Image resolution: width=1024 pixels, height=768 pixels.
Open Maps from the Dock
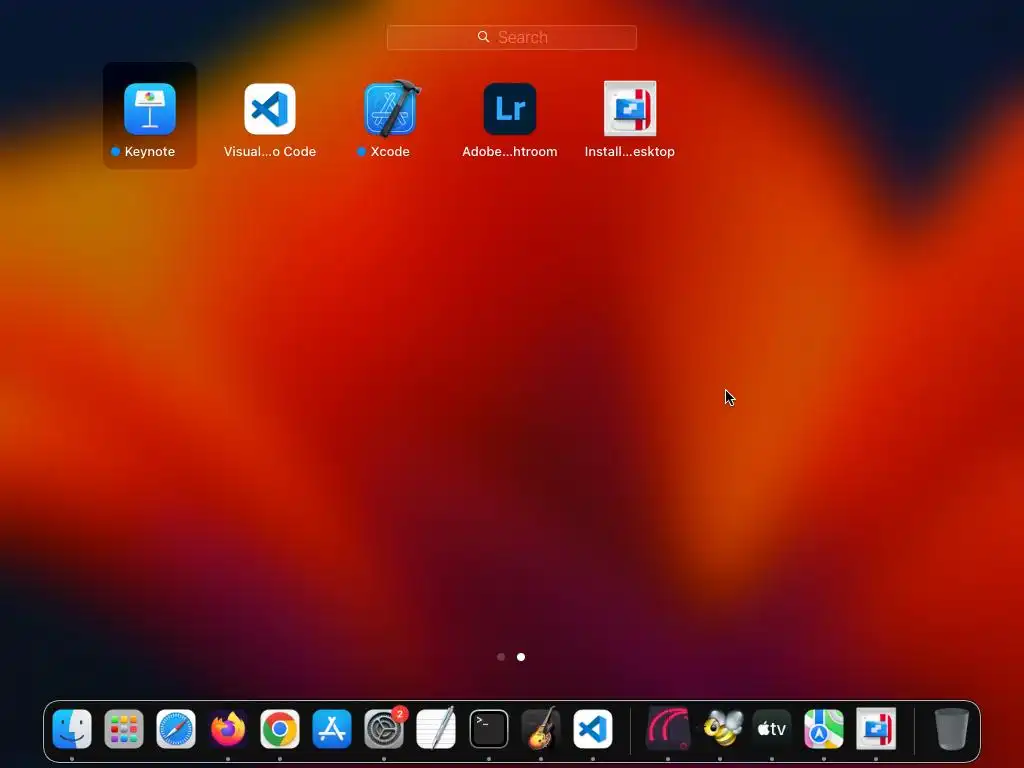click(824, 729)
